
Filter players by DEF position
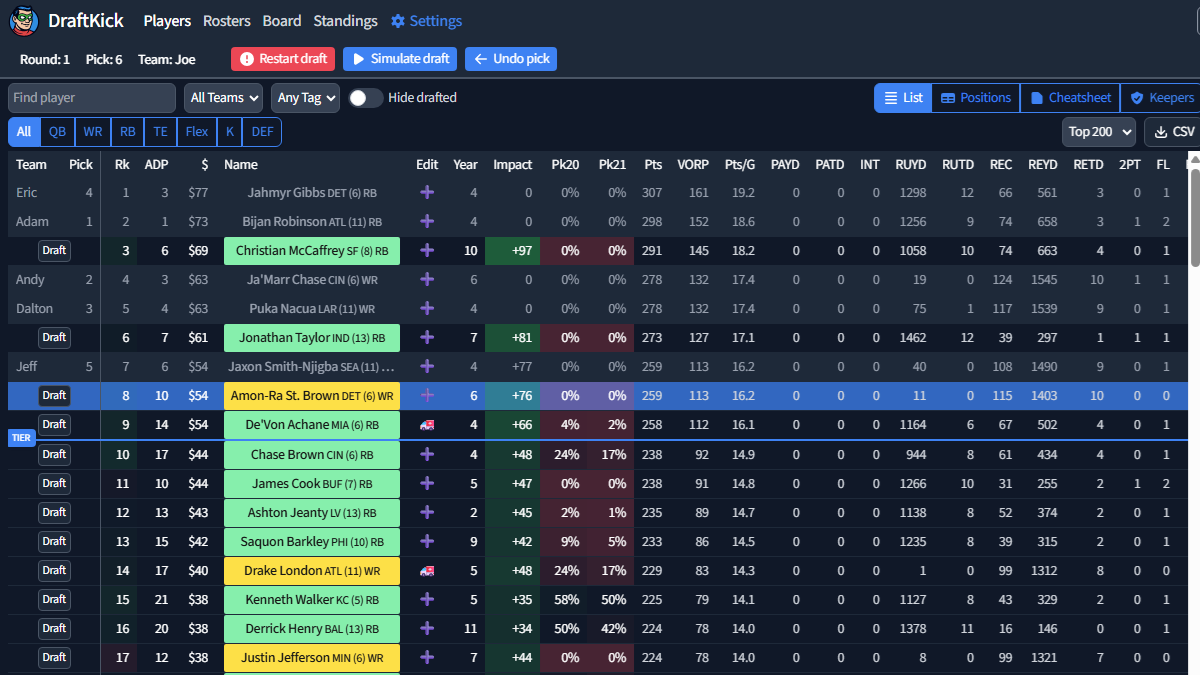tap(262, 132)
